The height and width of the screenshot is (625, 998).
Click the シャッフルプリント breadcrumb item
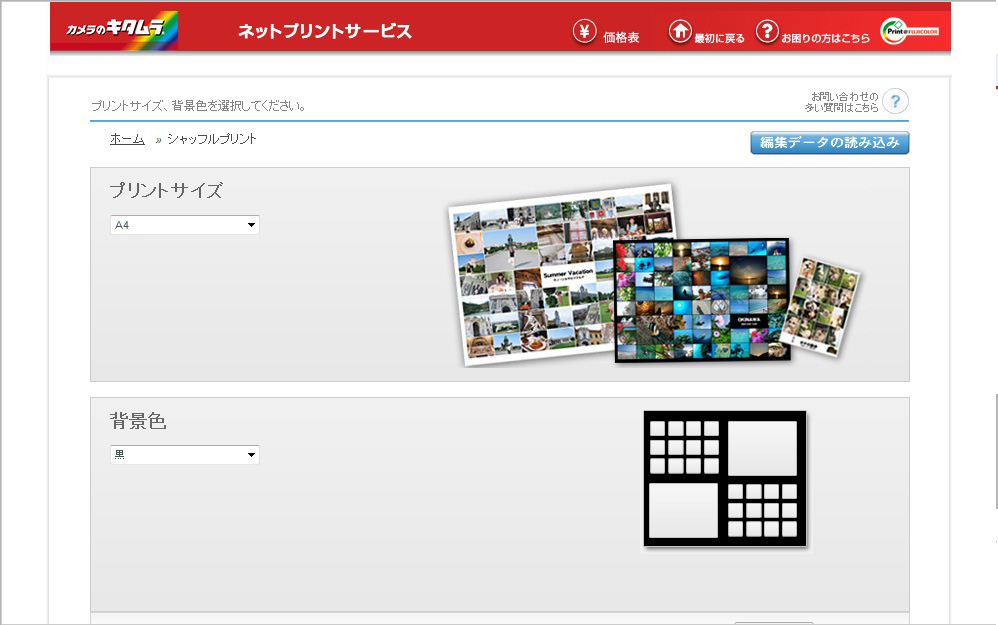pyautogui.click(x=212, y=139)
